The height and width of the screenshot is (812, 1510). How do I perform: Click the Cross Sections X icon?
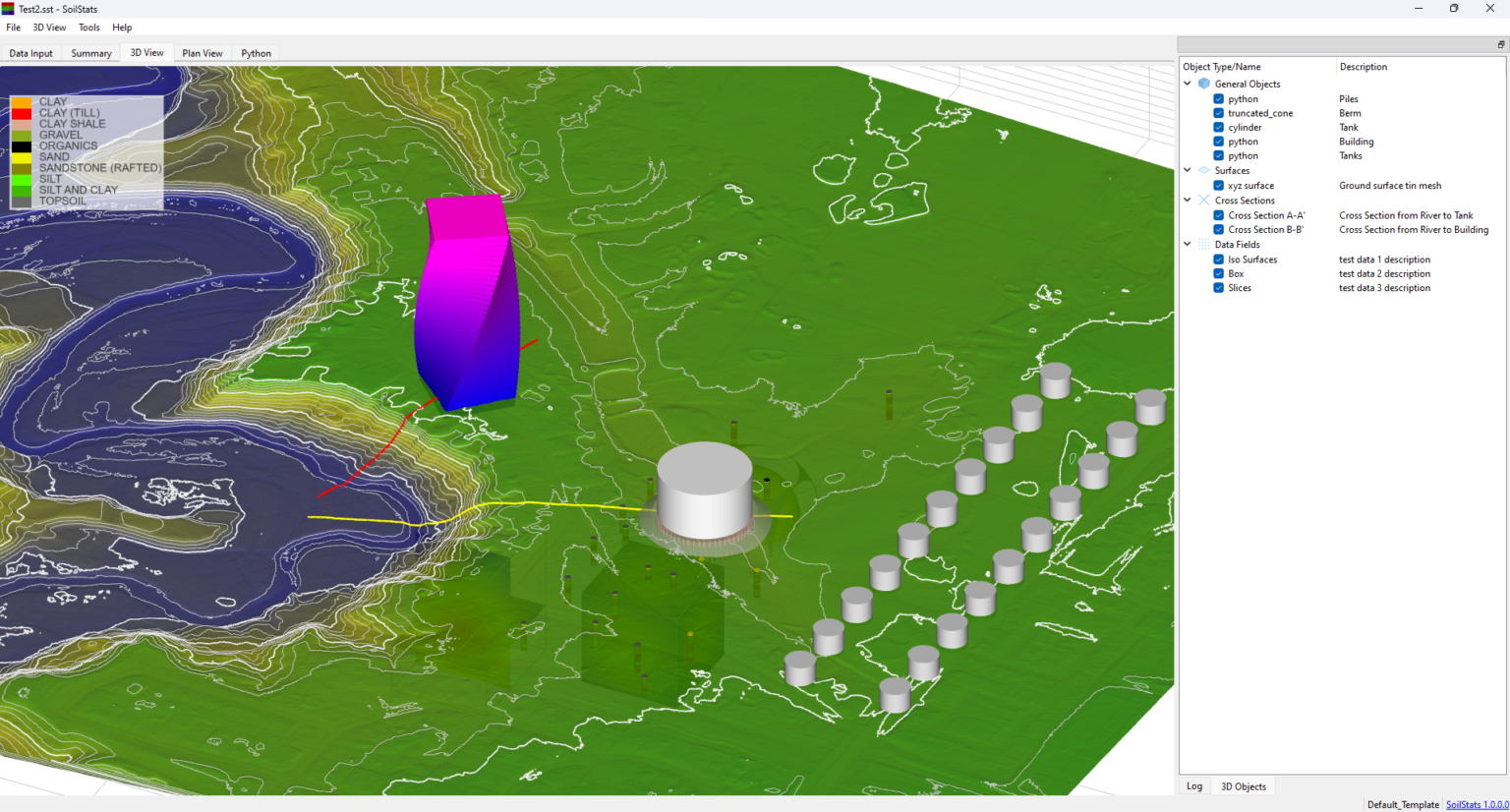[1203, 200]
